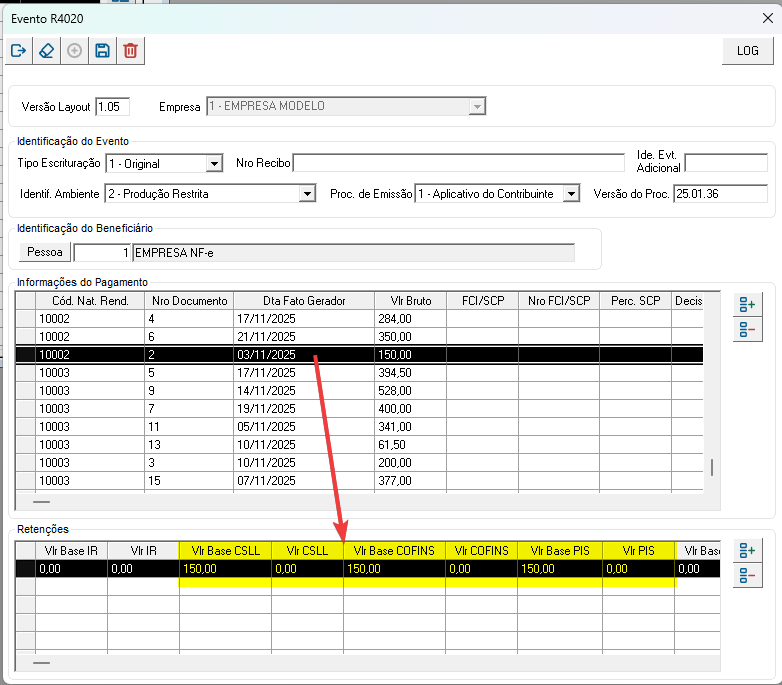Click the Nro Documento column header
782x685 pixels.
pos(189,301)
